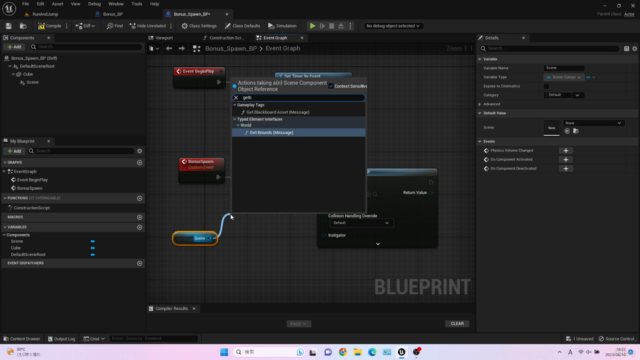Expand the spawn node advanced arrow
The height and width of the screenshot is (360, 640).
coord(378,244)
